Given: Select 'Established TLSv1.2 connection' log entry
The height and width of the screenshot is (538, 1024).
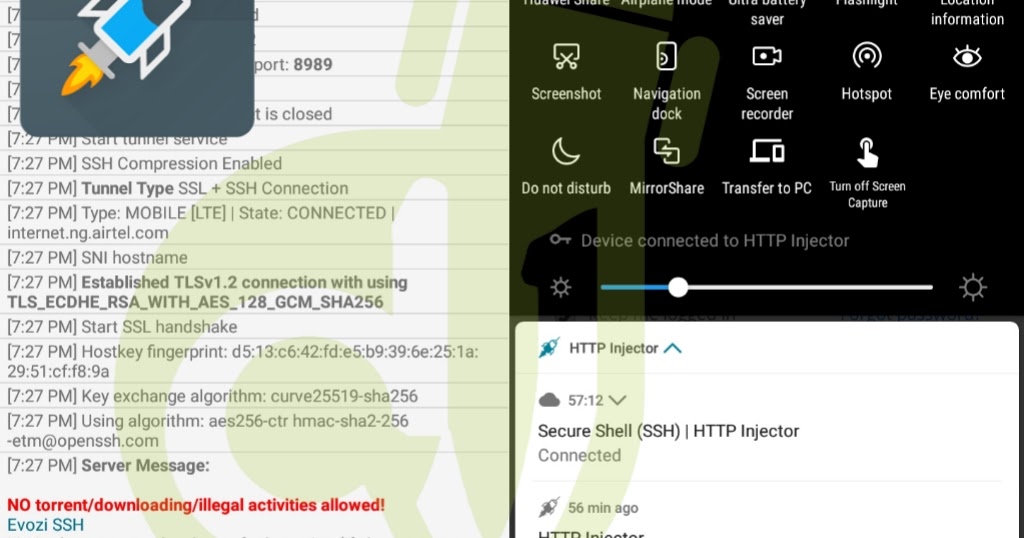Looking at the screenshot, I should coord(207,292).
